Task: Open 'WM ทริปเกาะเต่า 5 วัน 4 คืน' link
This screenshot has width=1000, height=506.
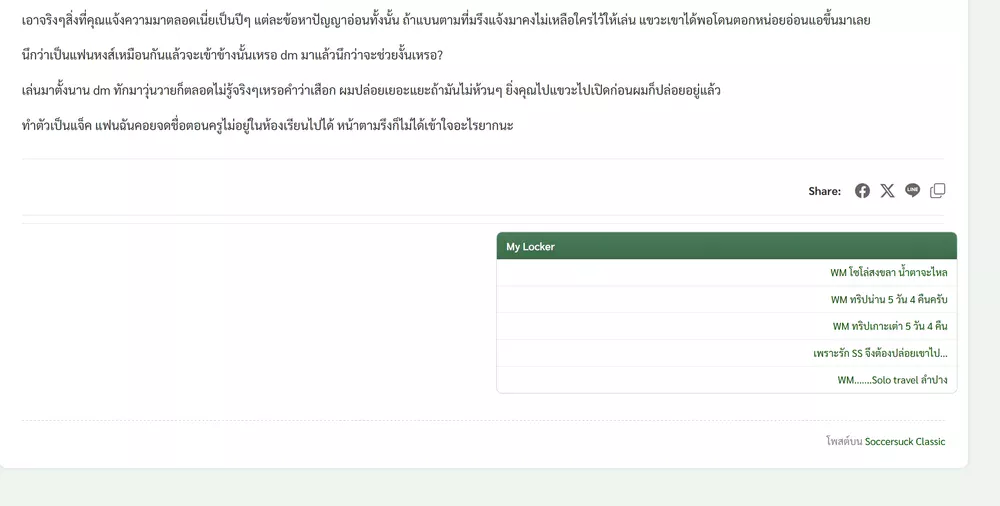Action: 889,326
